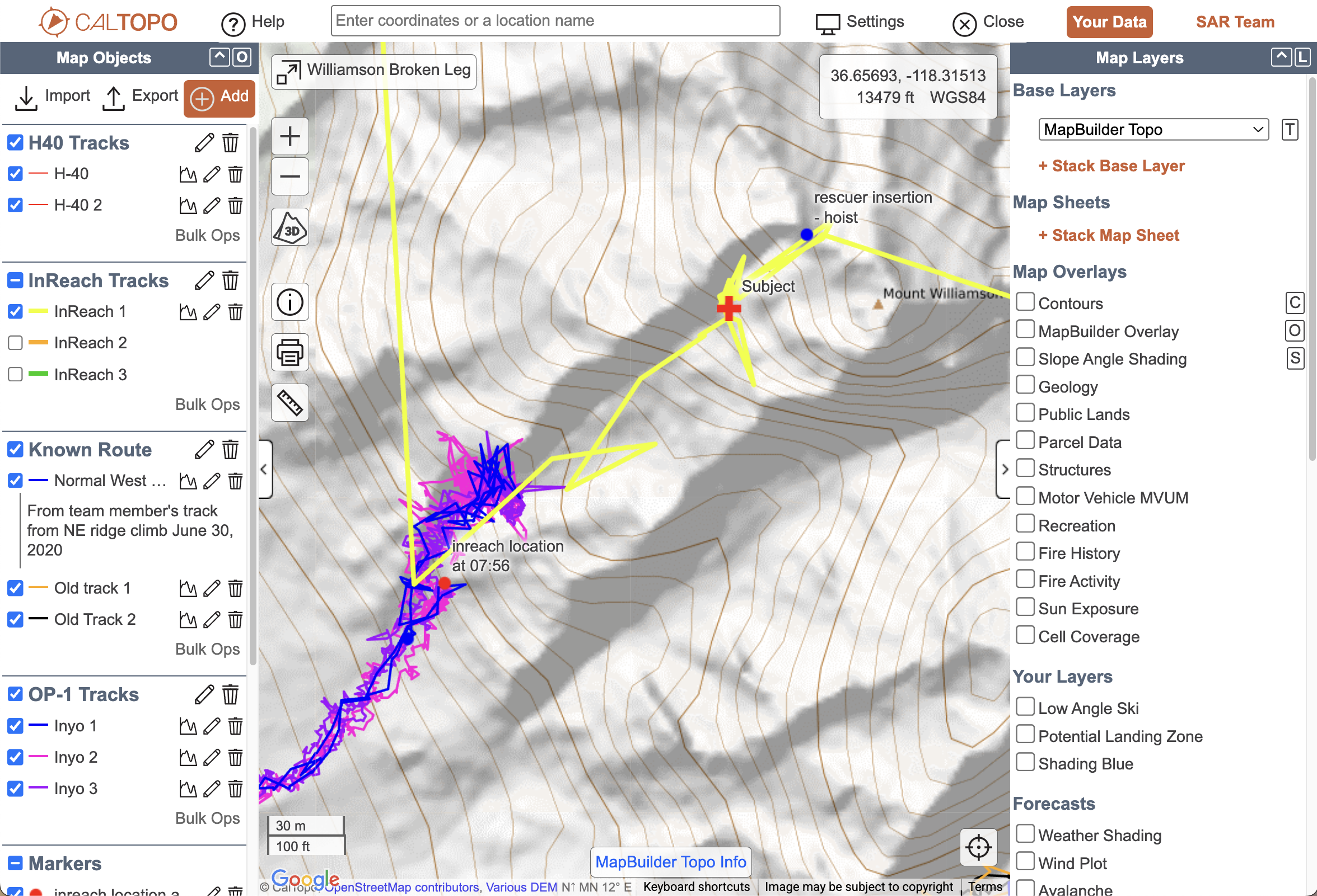Click the location search field
Viewport: 1317px width, 896px height.
tap(555, 20)
